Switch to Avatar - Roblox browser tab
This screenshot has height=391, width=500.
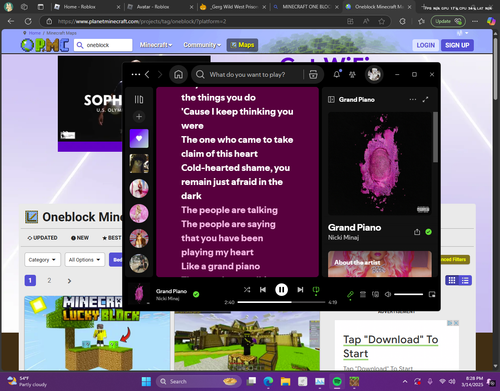pyautogui.click(x=159, y=7)
